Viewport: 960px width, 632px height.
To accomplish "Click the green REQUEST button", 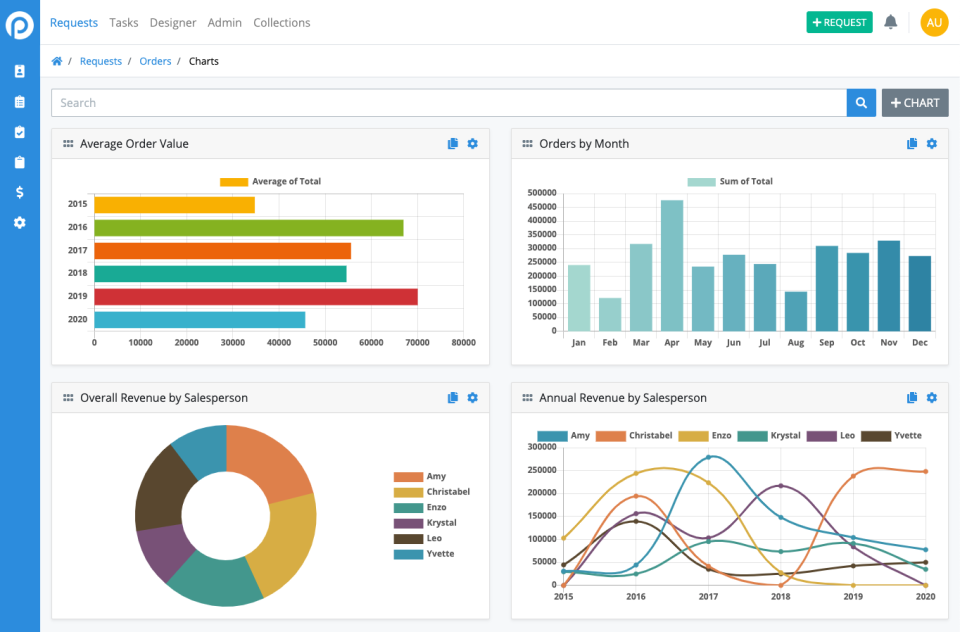I will click(839, 22).
